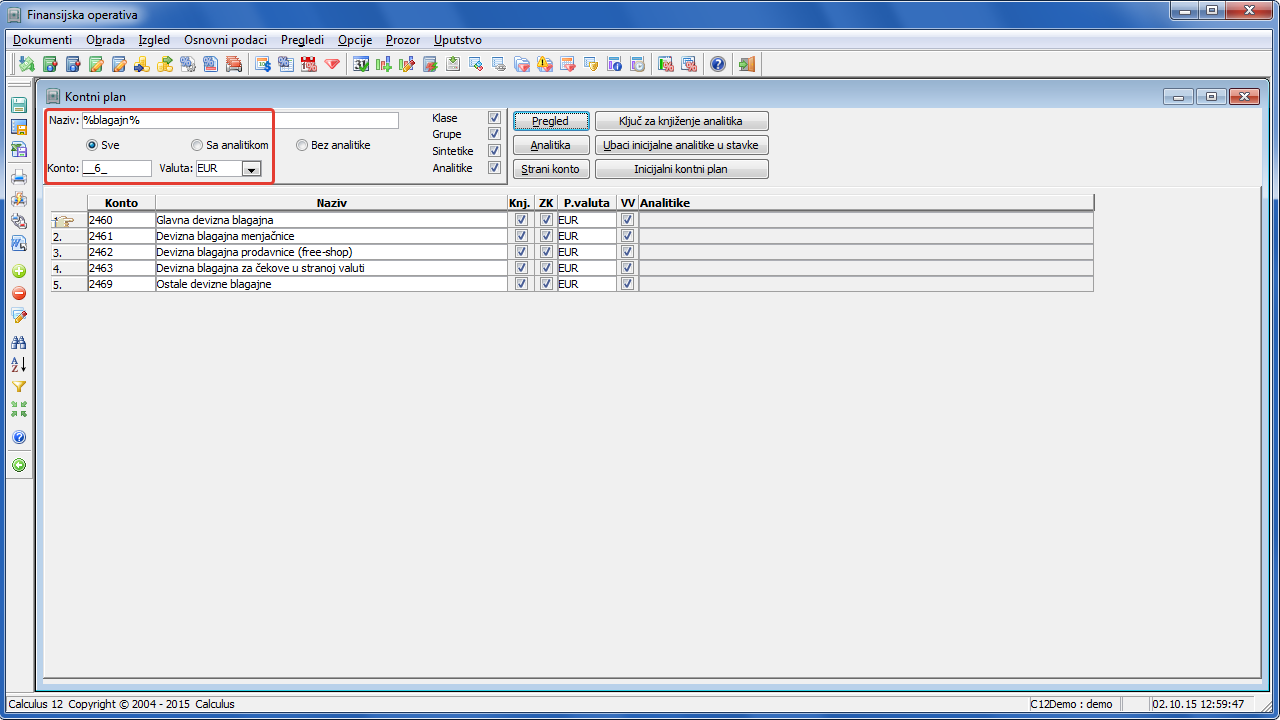
Task: Choose the 'Bez analitike' radio option
Action: click(302, 145)
